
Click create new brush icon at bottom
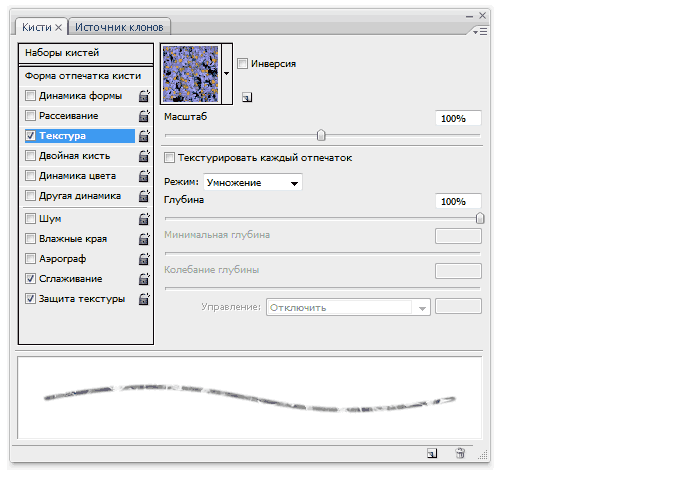(431, 453)
